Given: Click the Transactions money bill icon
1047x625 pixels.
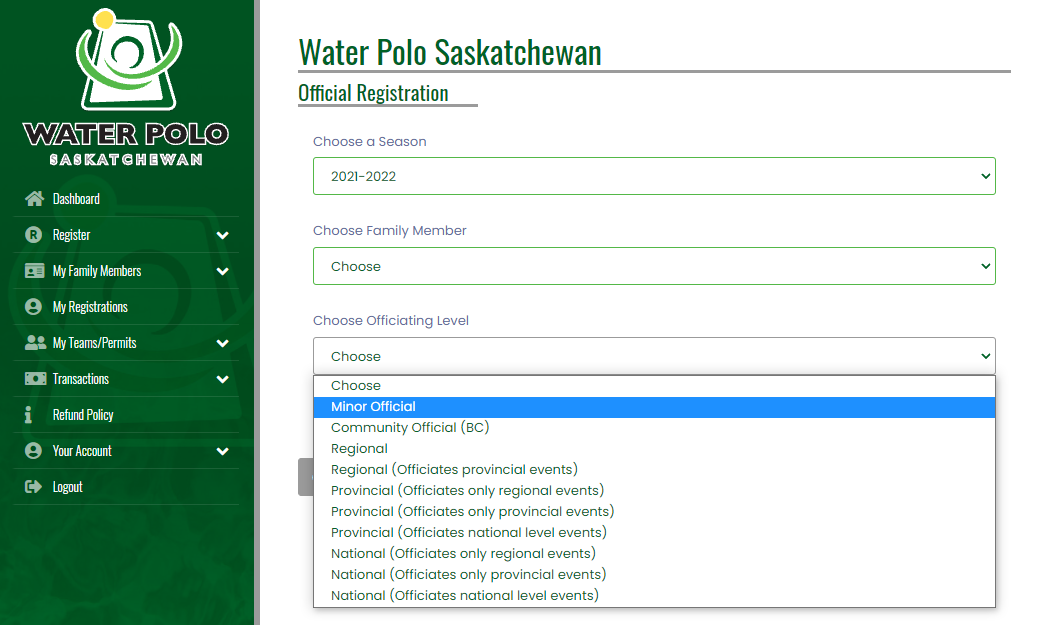Looking at the screenshot, I should [35, 379].
